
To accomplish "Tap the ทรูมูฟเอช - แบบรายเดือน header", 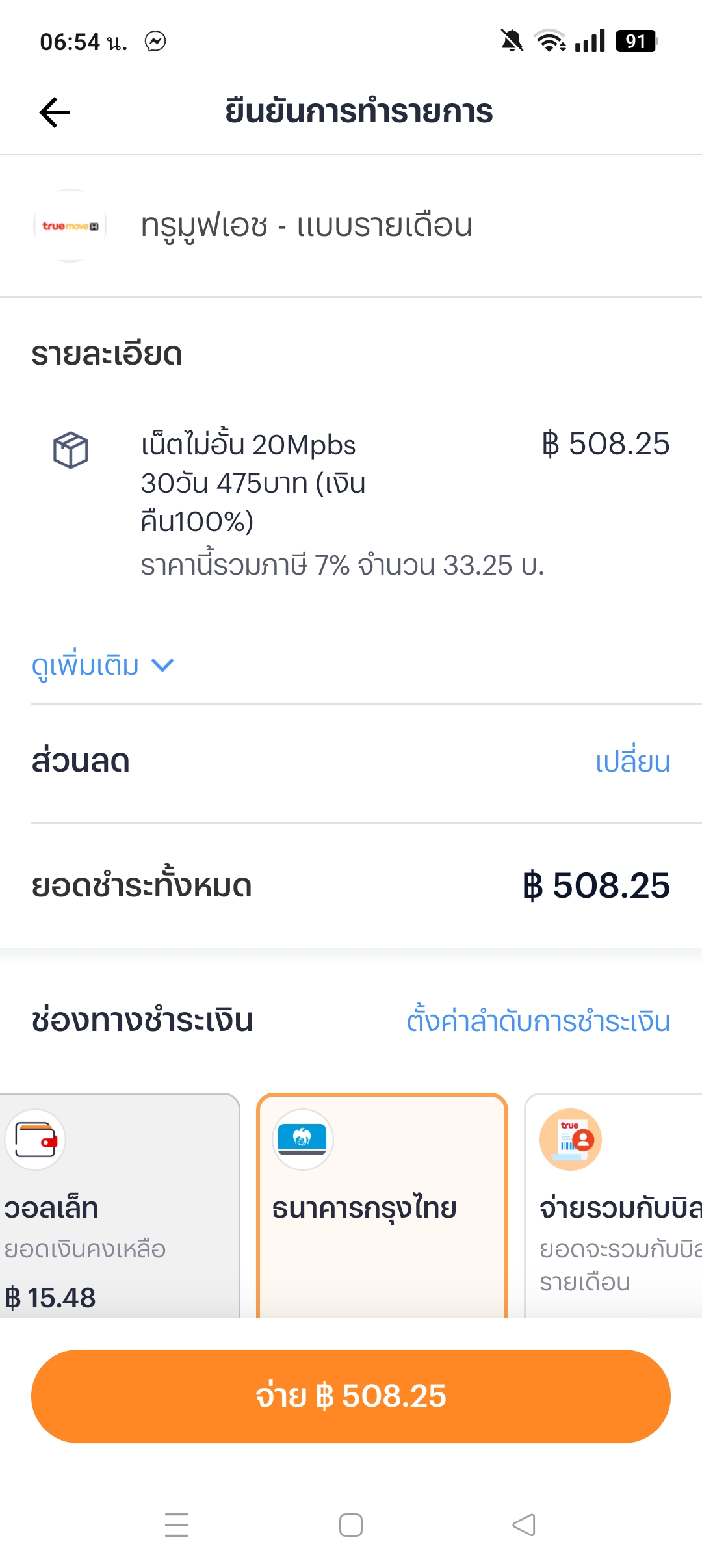I will tap(307, 226).
